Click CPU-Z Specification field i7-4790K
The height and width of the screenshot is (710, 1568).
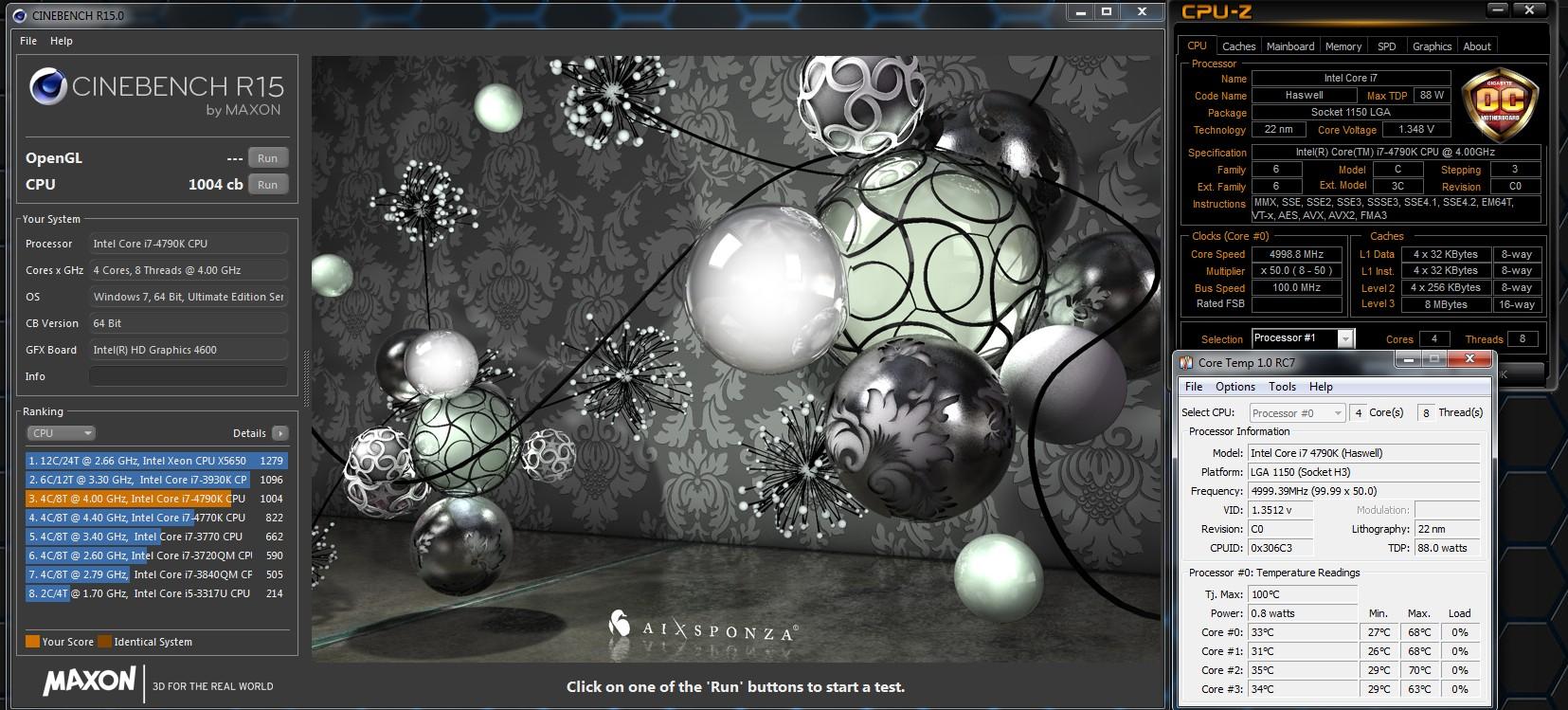point(1396,153)
